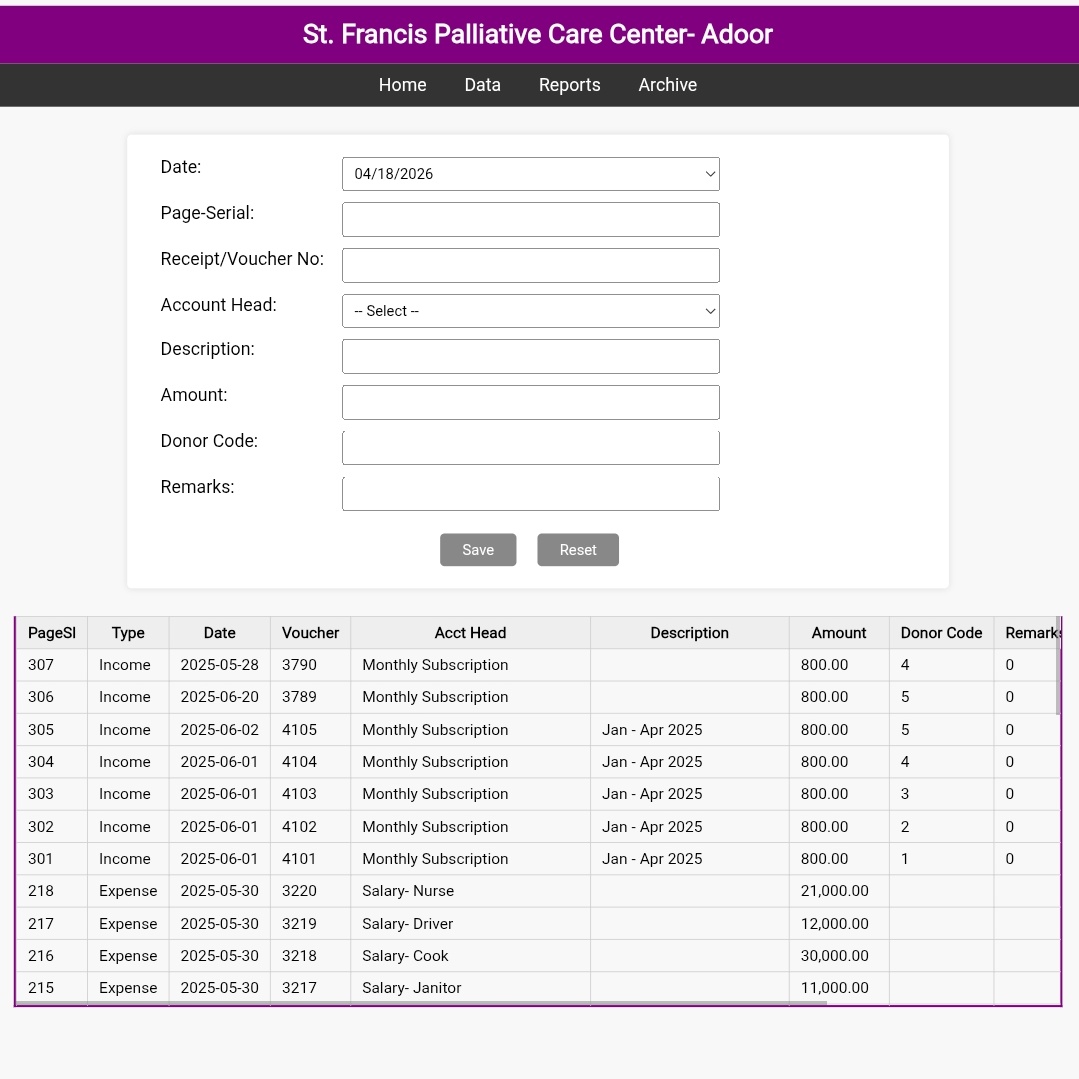
Task: Click the Receipt/Voucher No field
Action: pyautogui.click(x=530, y=264)
